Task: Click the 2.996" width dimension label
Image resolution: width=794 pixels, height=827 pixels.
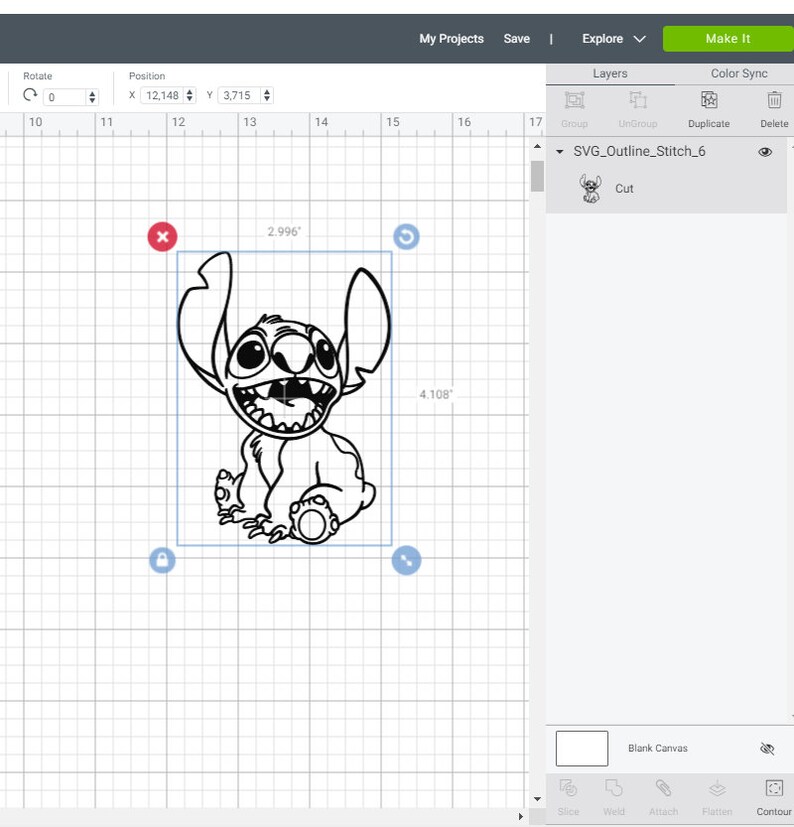Action: [x=284, y=232]
